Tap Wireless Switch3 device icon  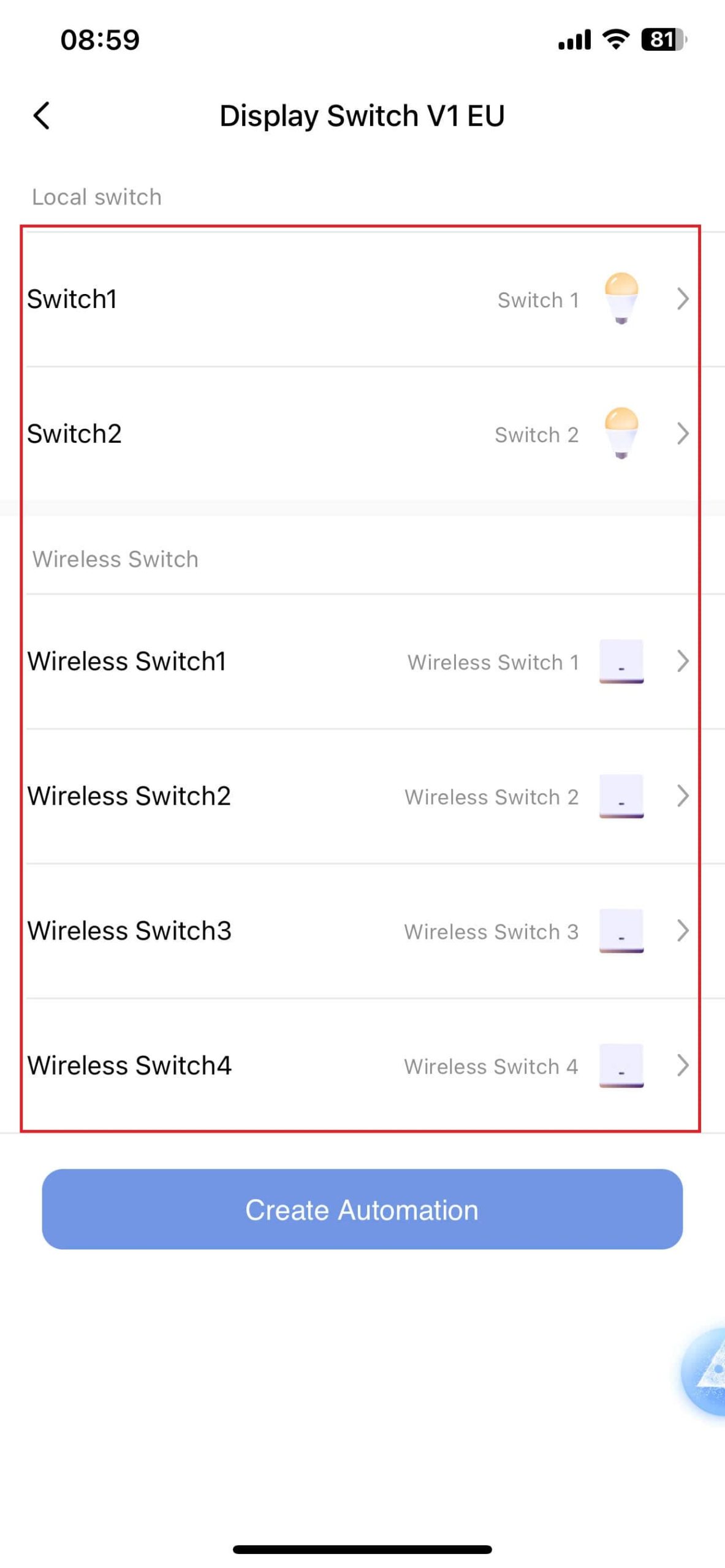click(621, 930)
